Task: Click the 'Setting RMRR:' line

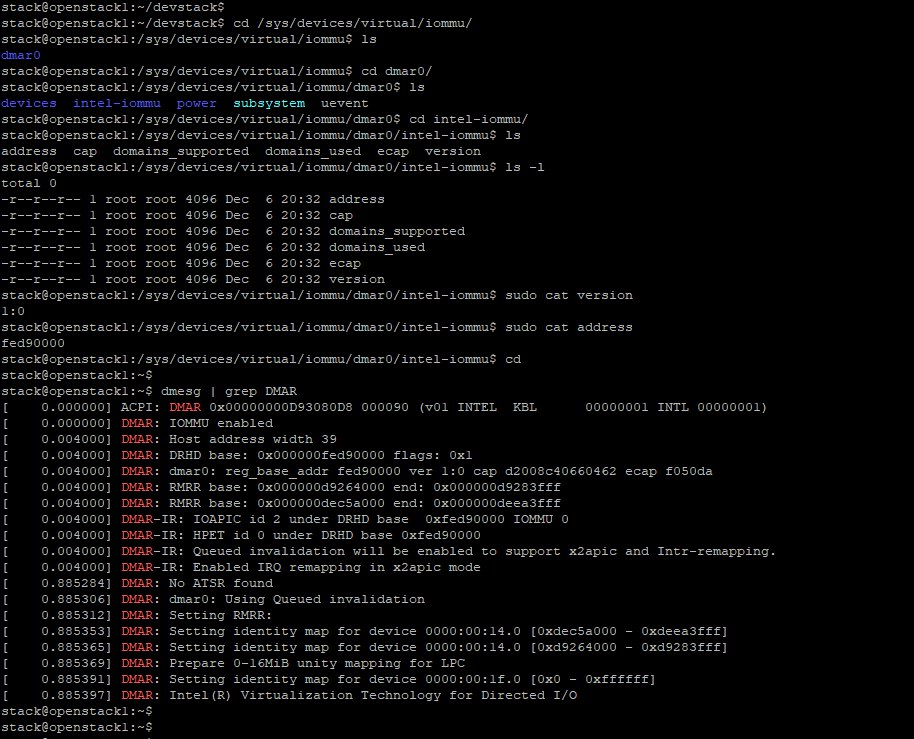Action: click(x=220, y=615)
